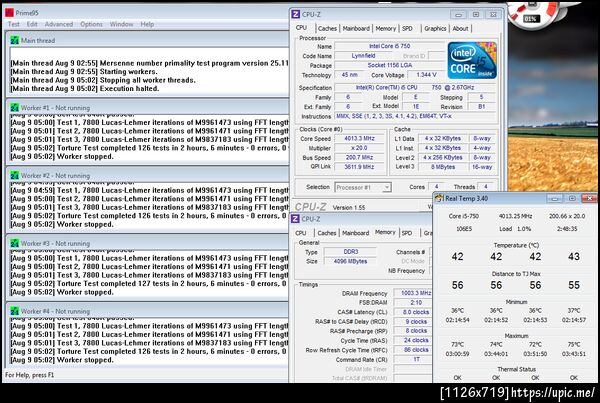Minimize the Real Temp window
Viewport: 600px width, 403px height.
(x=554, y=198)
